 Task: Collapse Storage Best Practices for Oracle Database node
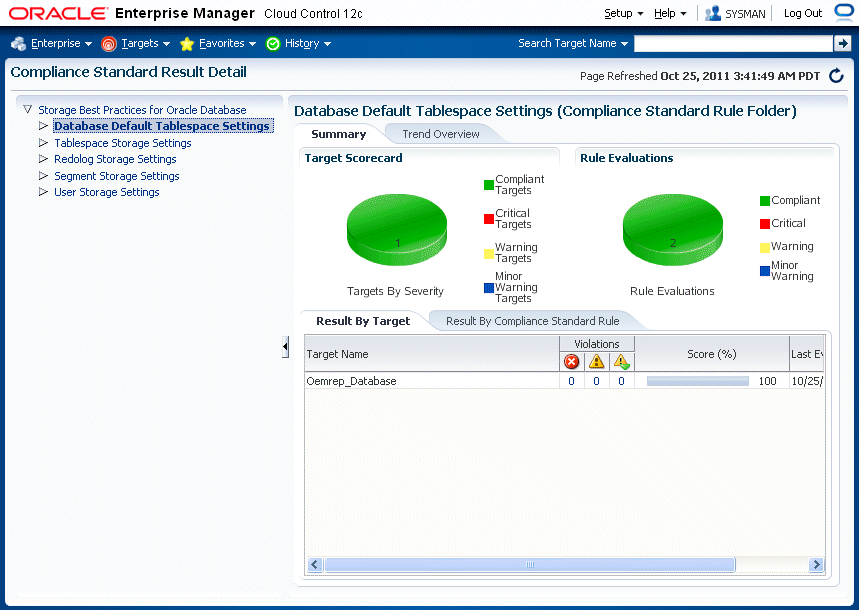point(27,110)
